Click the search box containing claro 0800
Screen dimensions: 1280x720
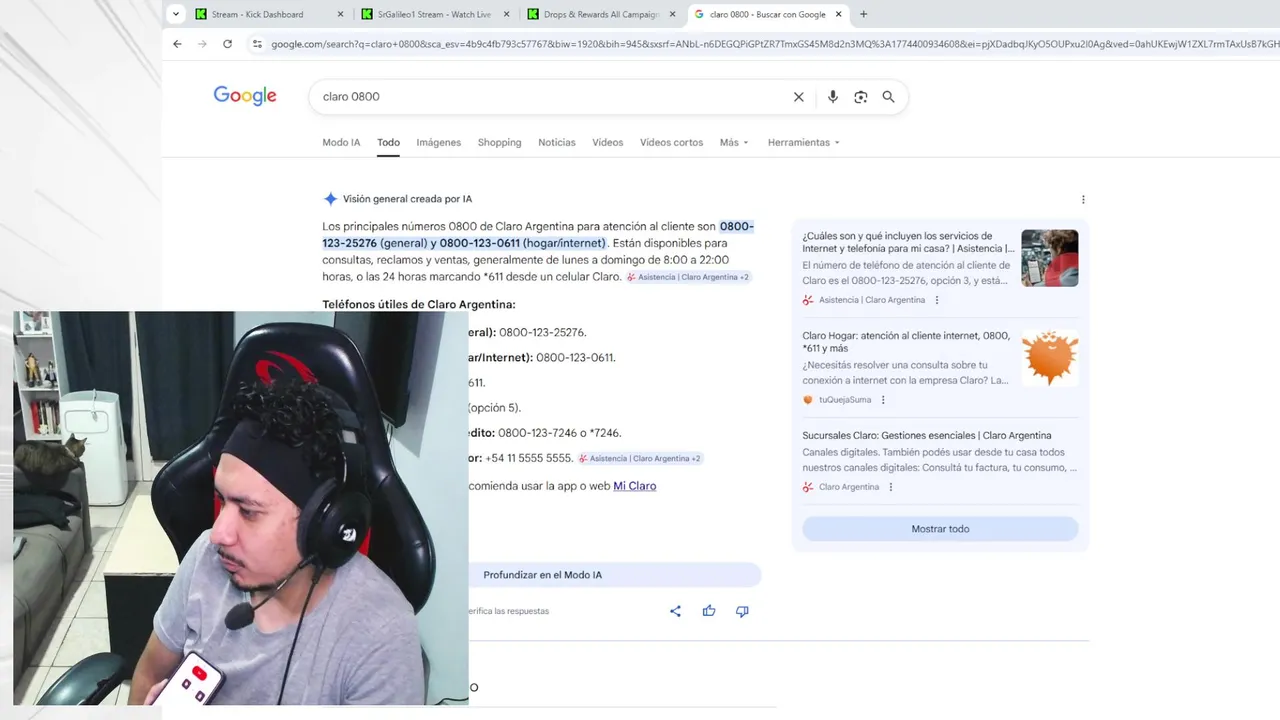[550, 97]
